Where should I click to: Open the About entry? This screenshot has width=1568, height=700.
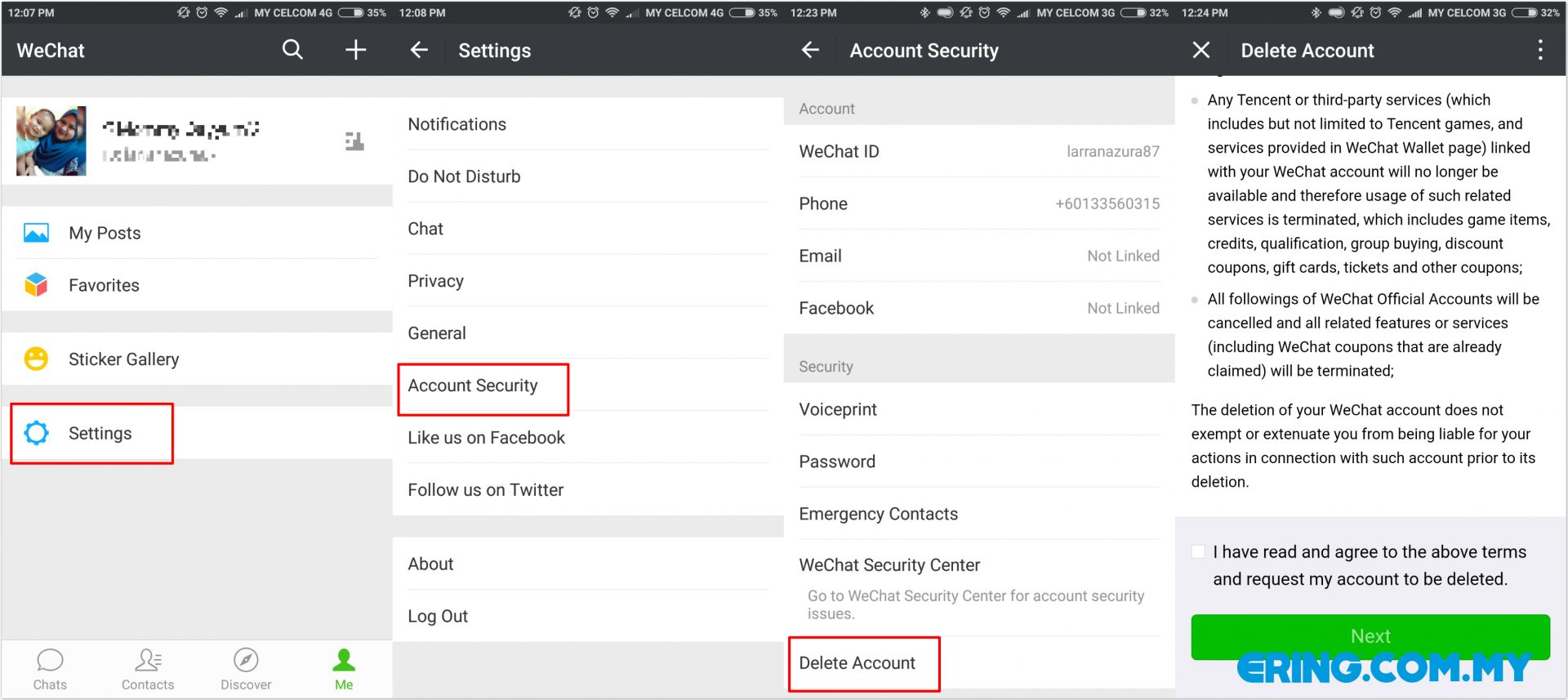(x=588, y=564)
